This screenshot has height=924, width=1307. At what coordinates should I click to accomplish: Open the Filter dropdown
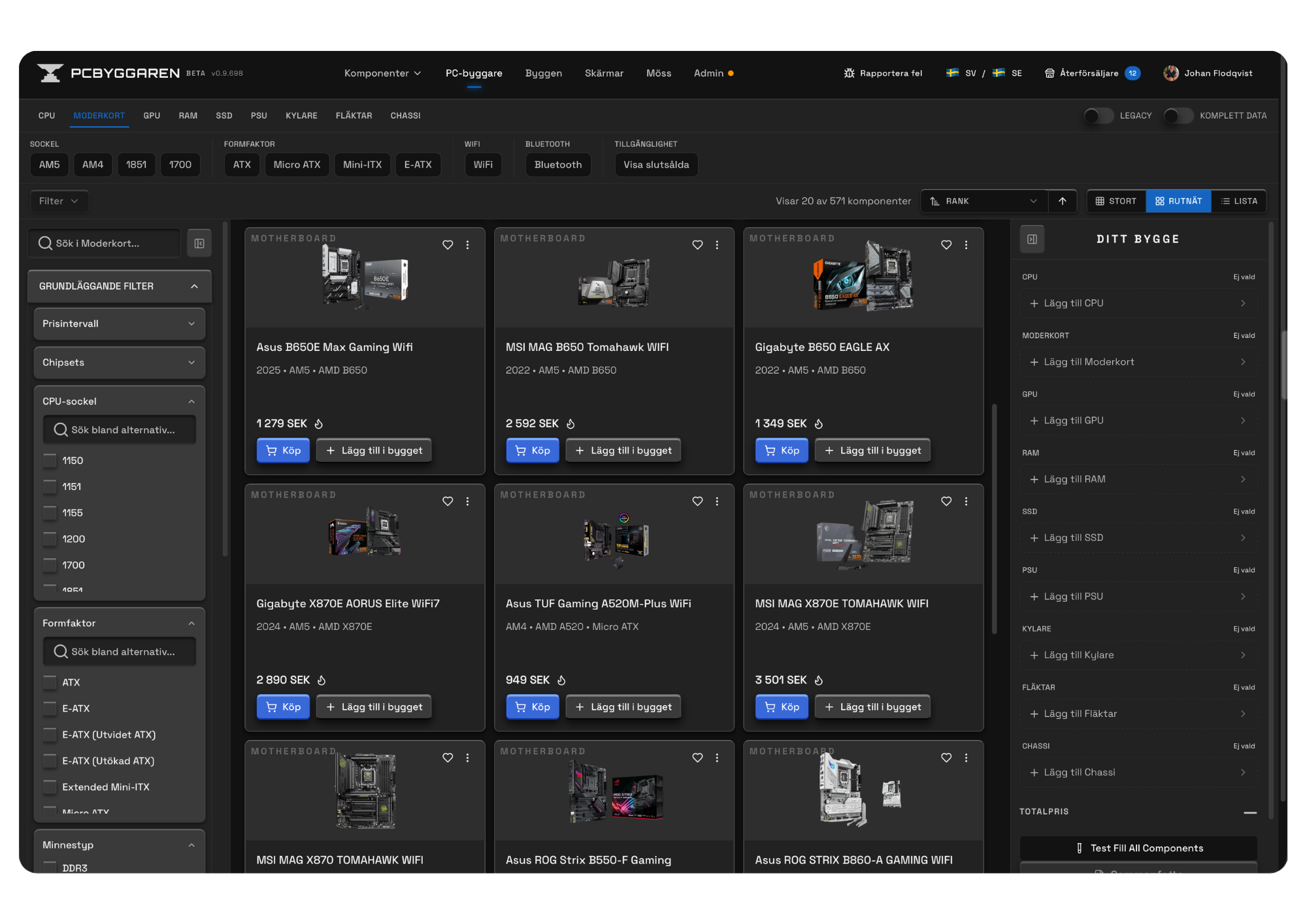point(59,201)
